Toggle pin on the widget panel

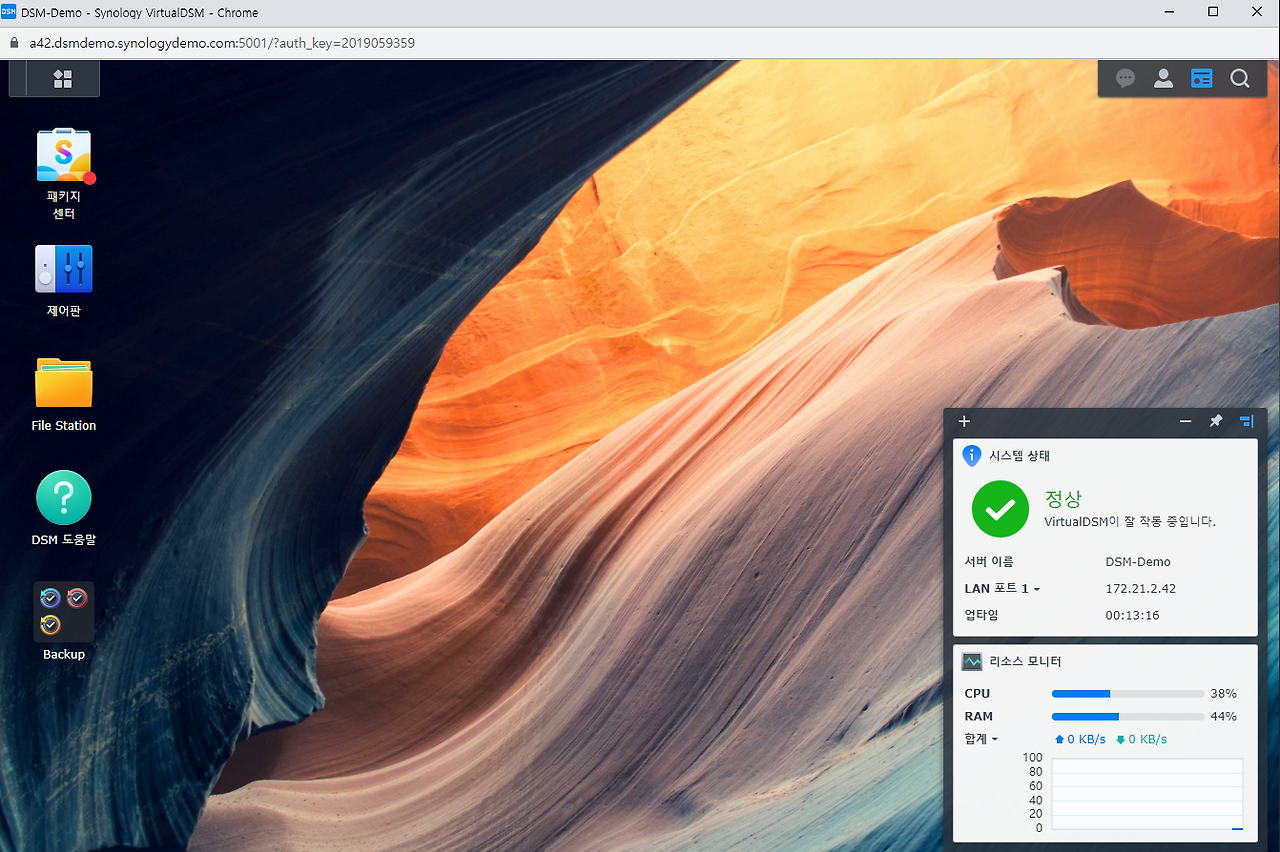coord(1216,421)
